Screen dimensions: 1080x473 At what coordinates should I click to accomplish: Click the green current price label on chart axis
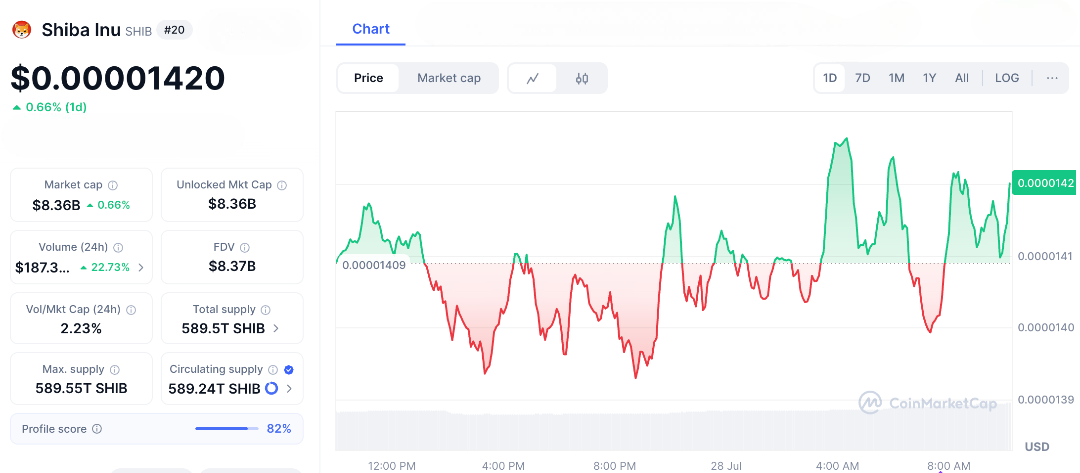tap(1043, 183)
